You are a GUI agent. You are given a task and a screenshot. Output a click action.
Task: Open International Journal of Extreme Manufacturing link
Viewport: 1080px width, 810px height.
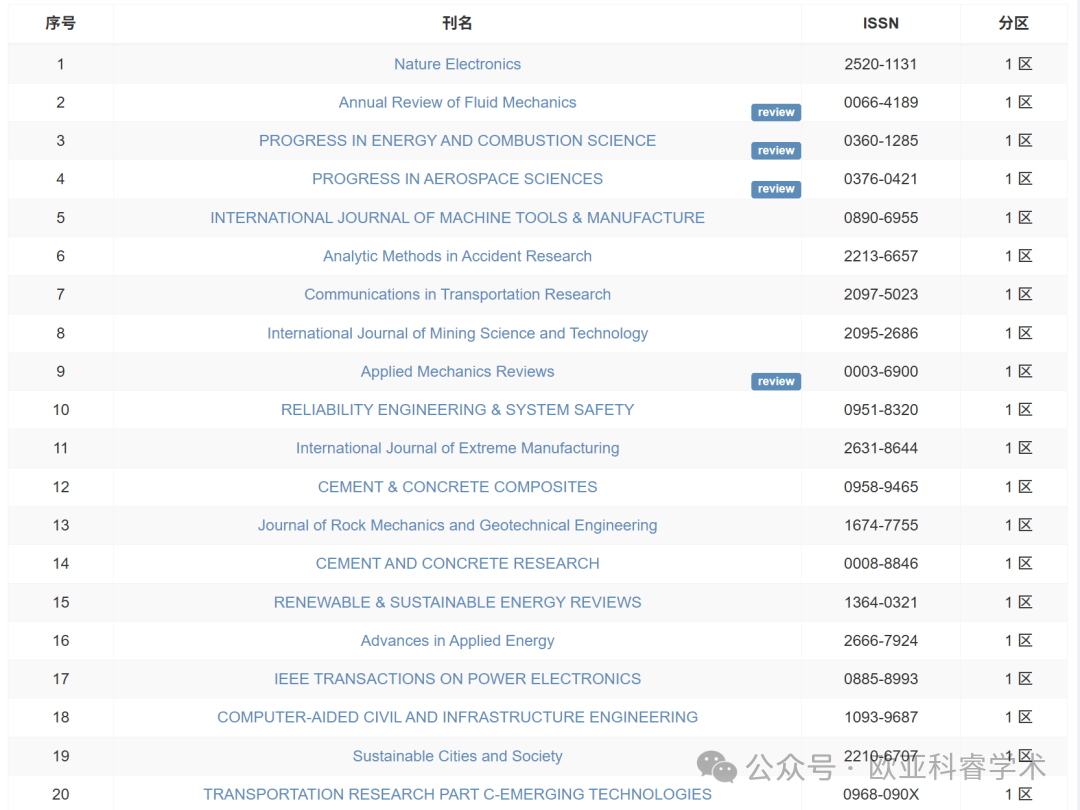coord(457,448)
